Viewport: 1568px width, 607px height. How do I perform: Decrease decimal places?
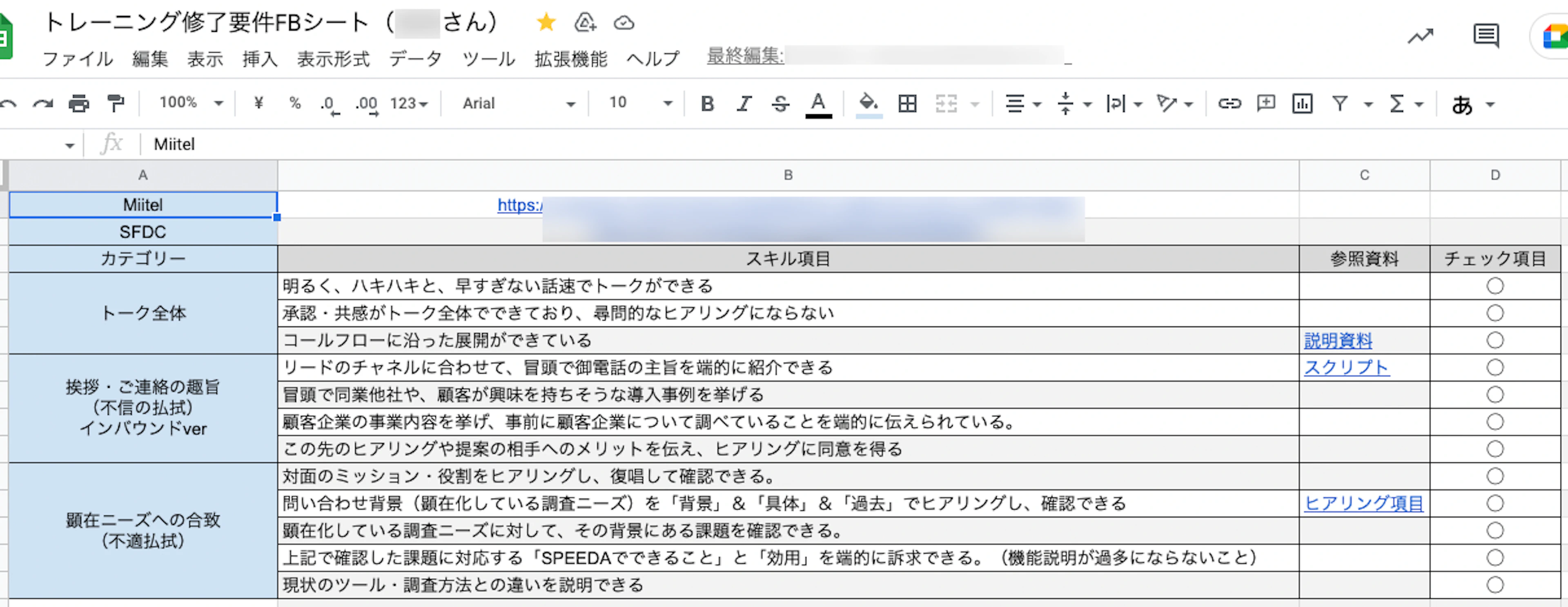[x=330, y=105]
